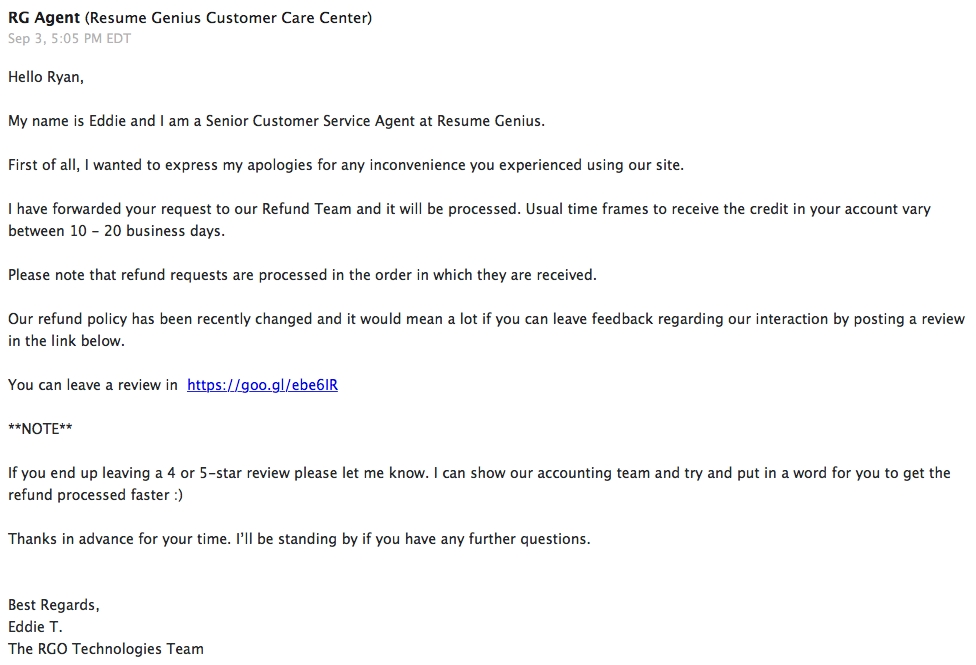Click the 'First of all' apology sentence
The width and height of the screenshot is (976, 665).
coord(346,165)
